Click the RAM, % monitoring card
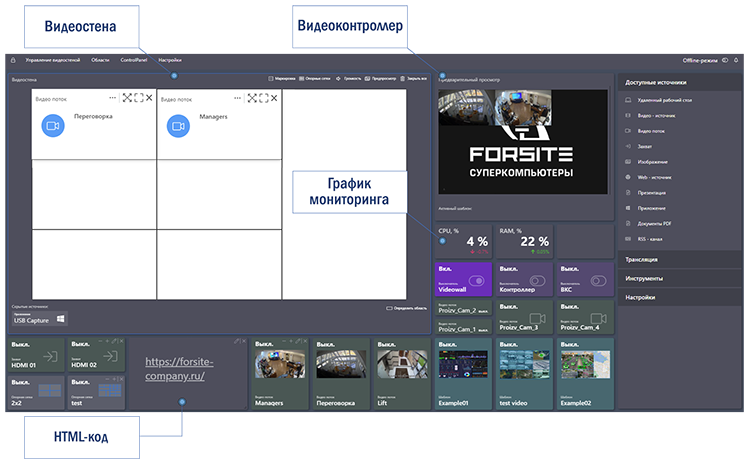 click(x=524, y=241)
